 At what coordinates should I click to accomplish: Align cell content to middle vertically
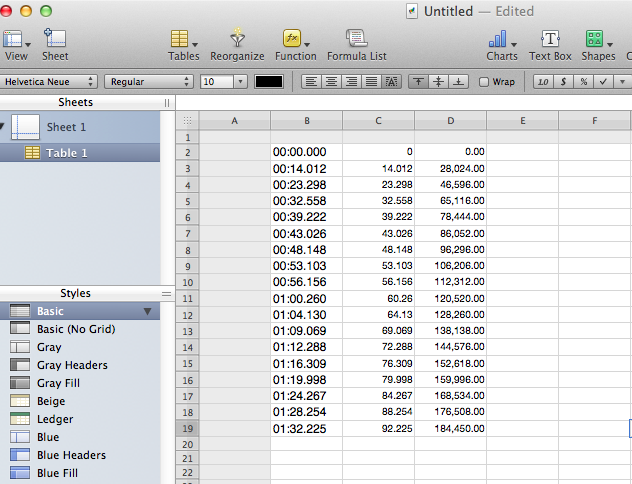pos(439,82)
